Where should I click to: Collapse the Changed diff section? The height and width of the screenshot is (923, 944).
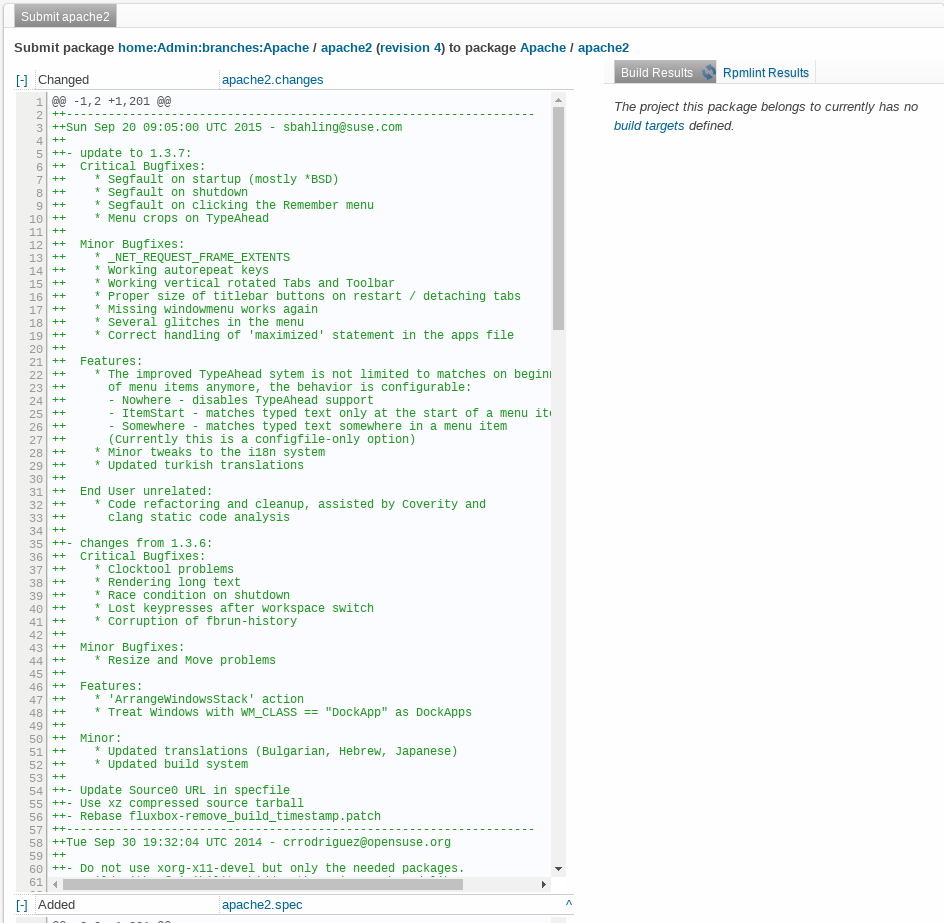tap(21, 79)
